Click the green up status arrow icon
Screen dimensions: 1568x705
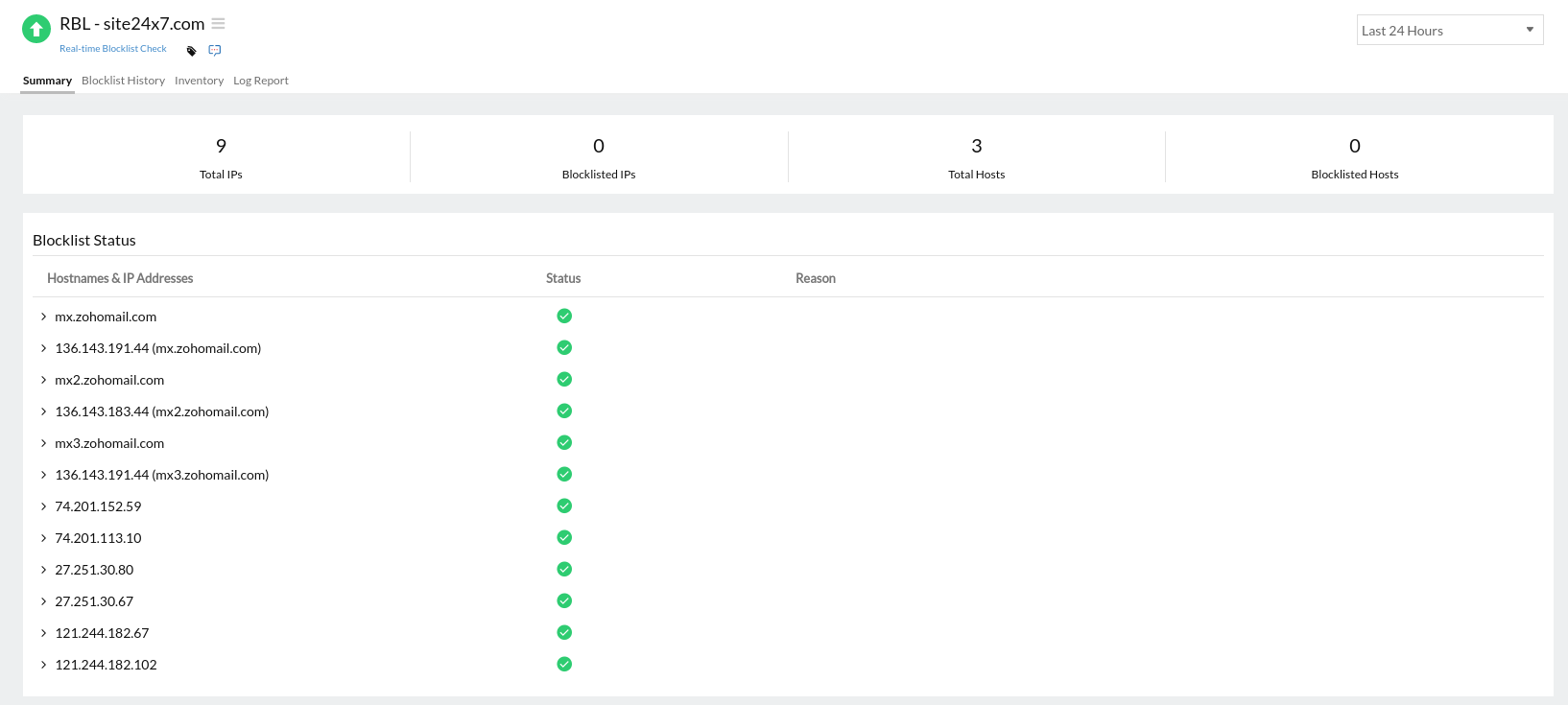point(36,29)
